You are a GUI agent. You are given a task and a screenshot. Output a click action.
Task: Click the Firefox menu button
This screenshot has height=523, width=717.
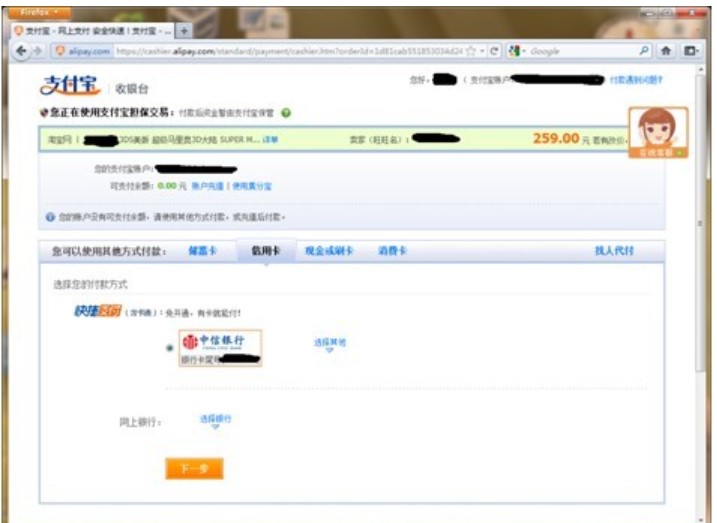pos(40,12)
